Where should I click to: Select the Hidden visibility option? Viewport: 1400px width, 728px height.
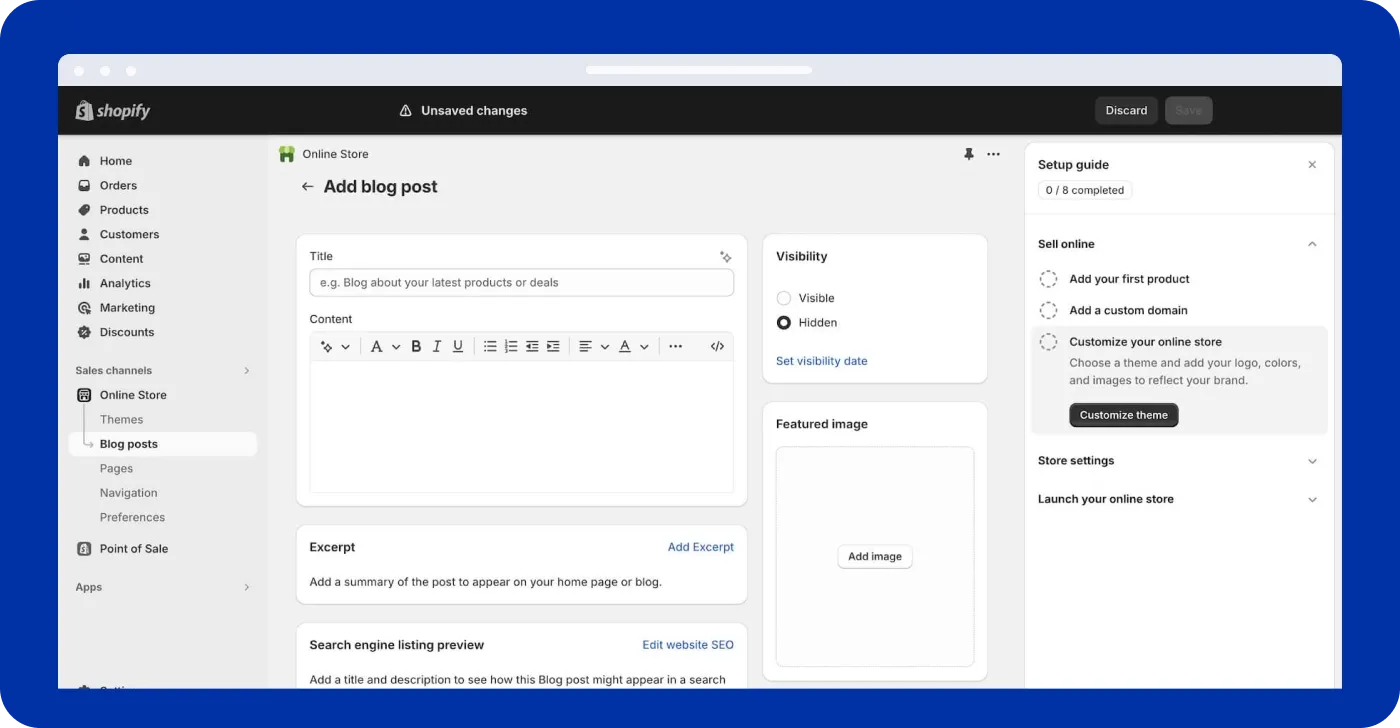[784, 323]
